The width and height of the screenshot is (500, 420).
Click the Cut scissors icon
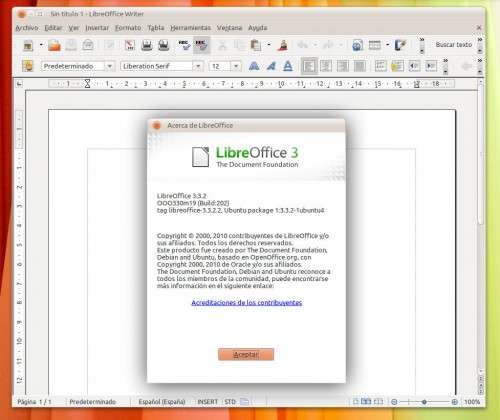[x=222, y=45]
